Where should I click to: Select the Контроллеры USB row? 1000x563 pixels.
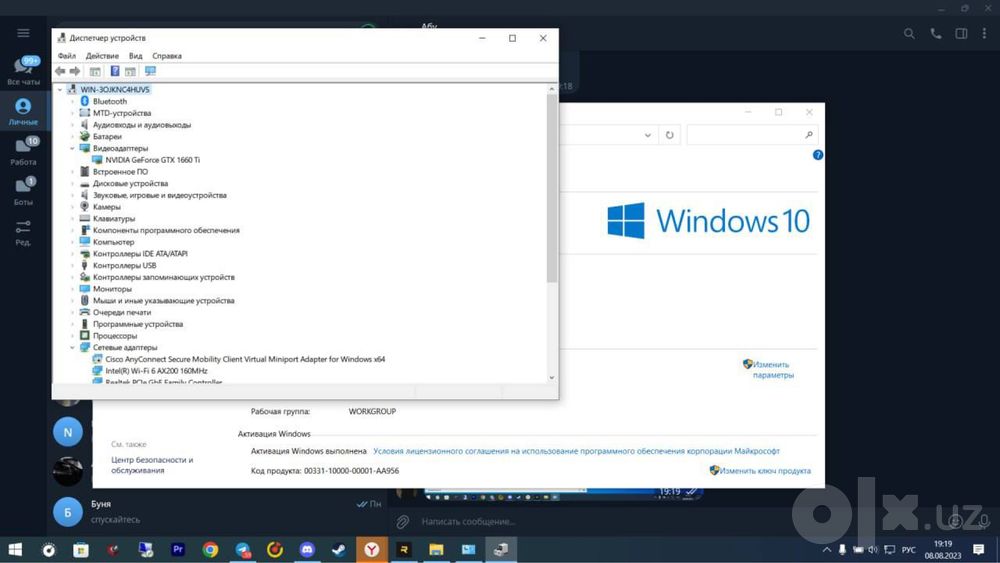124,265
